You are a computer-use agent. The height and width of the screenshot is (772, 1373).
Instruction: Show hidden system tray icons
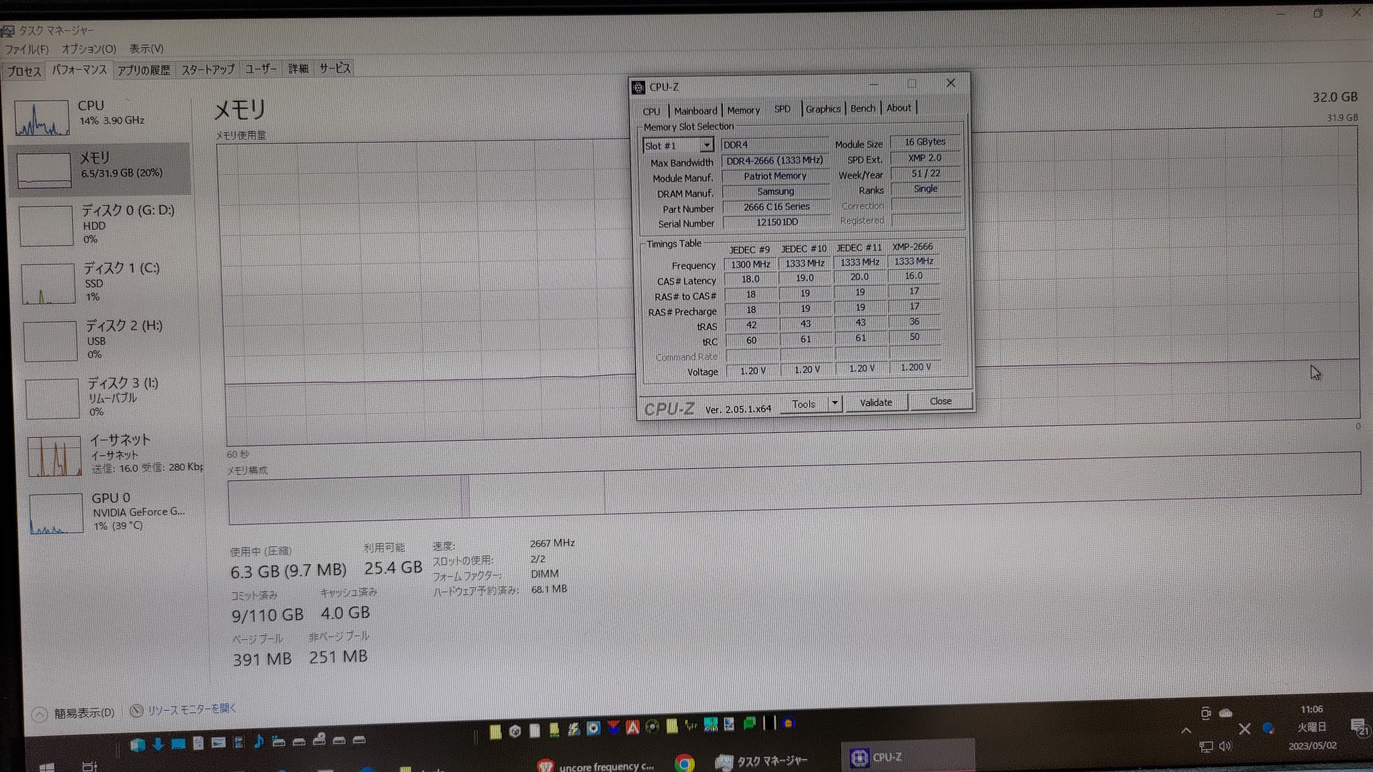click(1187, 731)
